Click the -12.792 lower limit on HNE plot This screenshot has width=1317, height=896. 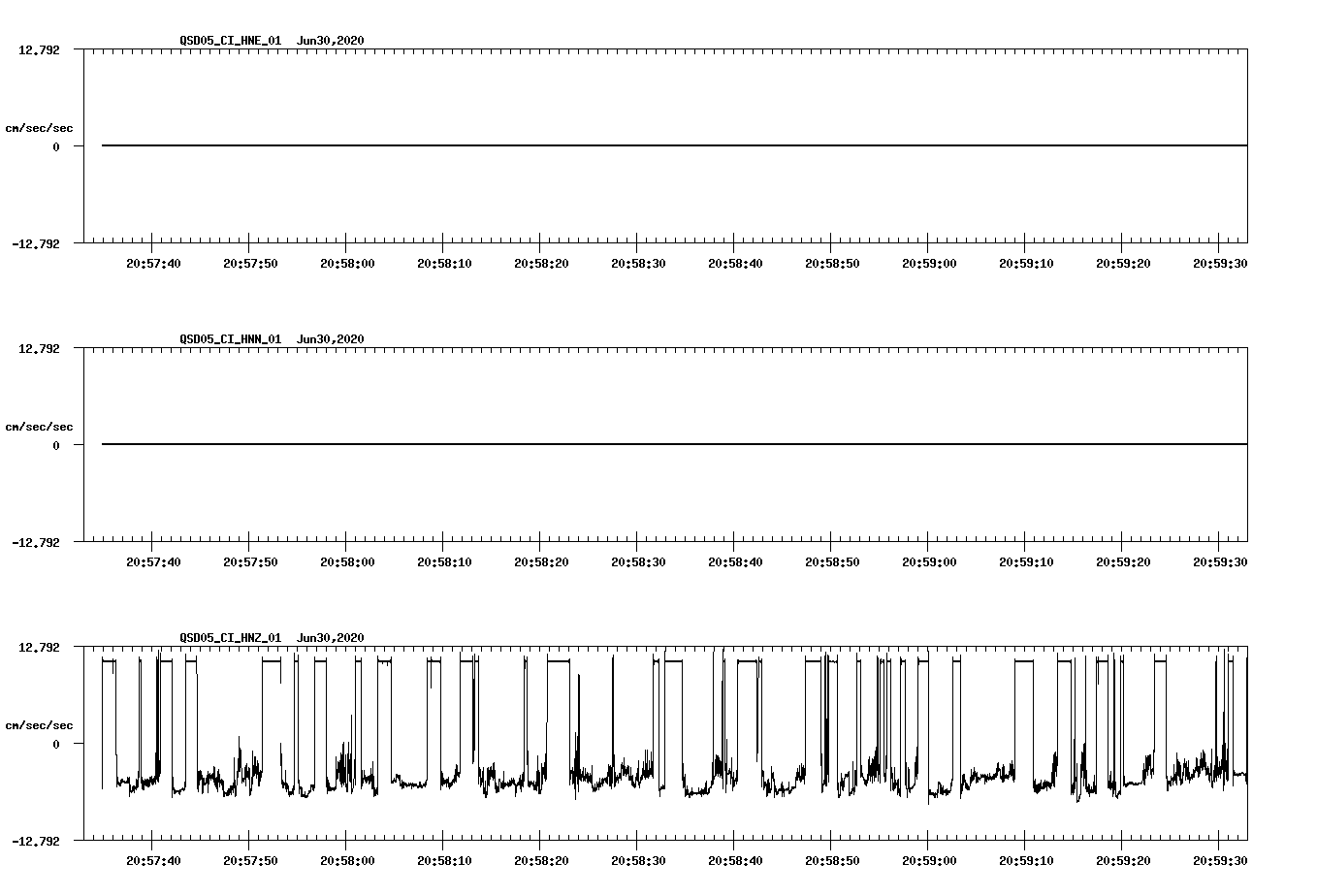coord(35,244)
